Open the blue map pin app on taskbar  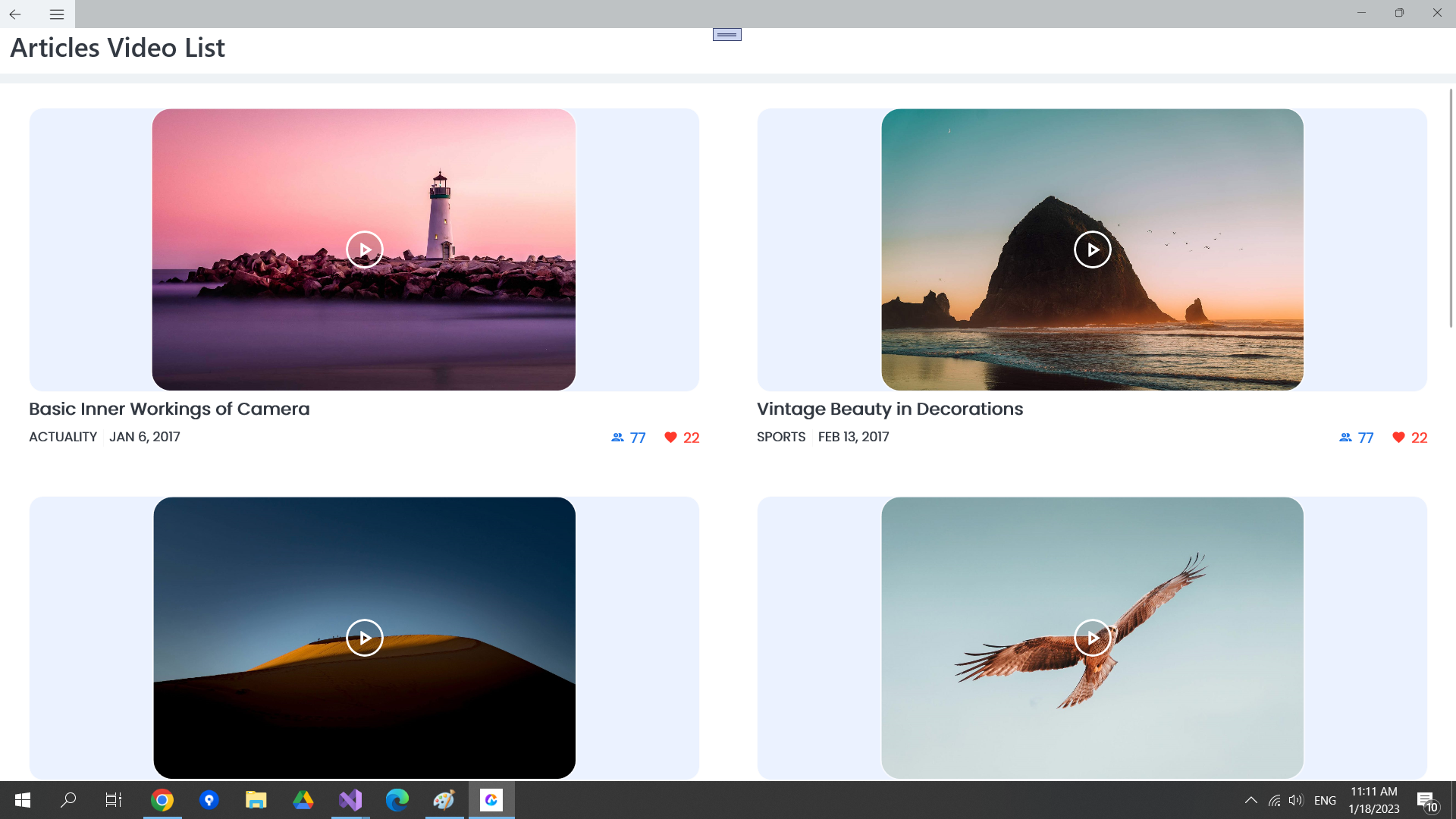pos(209,800)
